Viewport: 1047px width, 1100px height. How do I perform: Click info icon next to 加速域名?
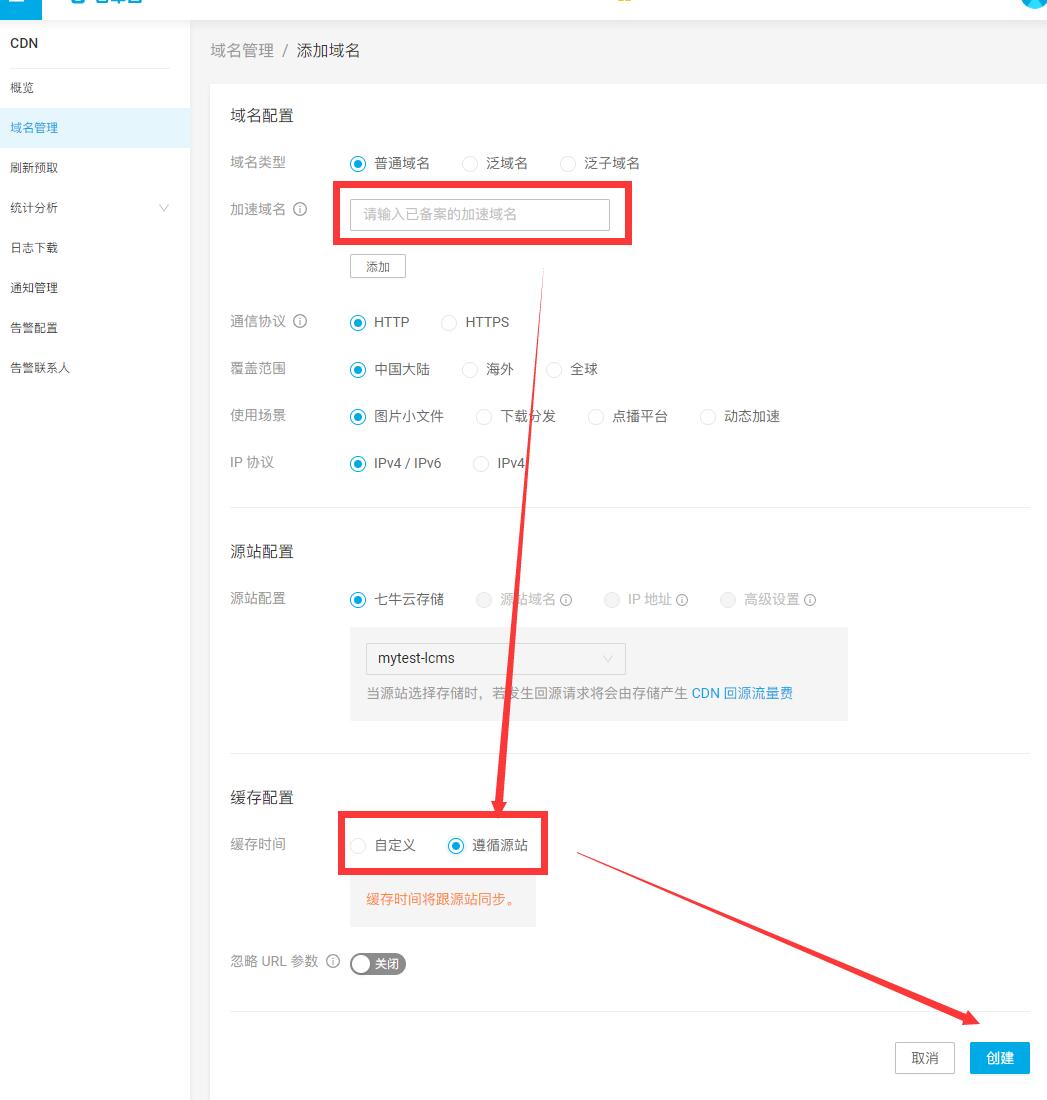300,209
